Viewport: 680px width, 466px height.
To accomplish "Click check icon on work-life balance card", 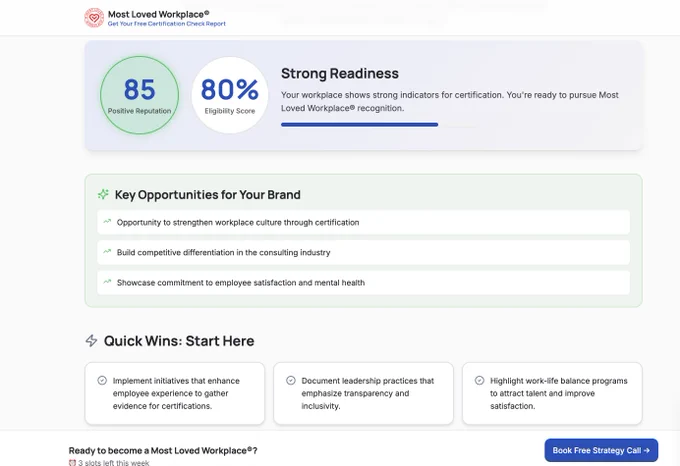I will tap(479, 380).
